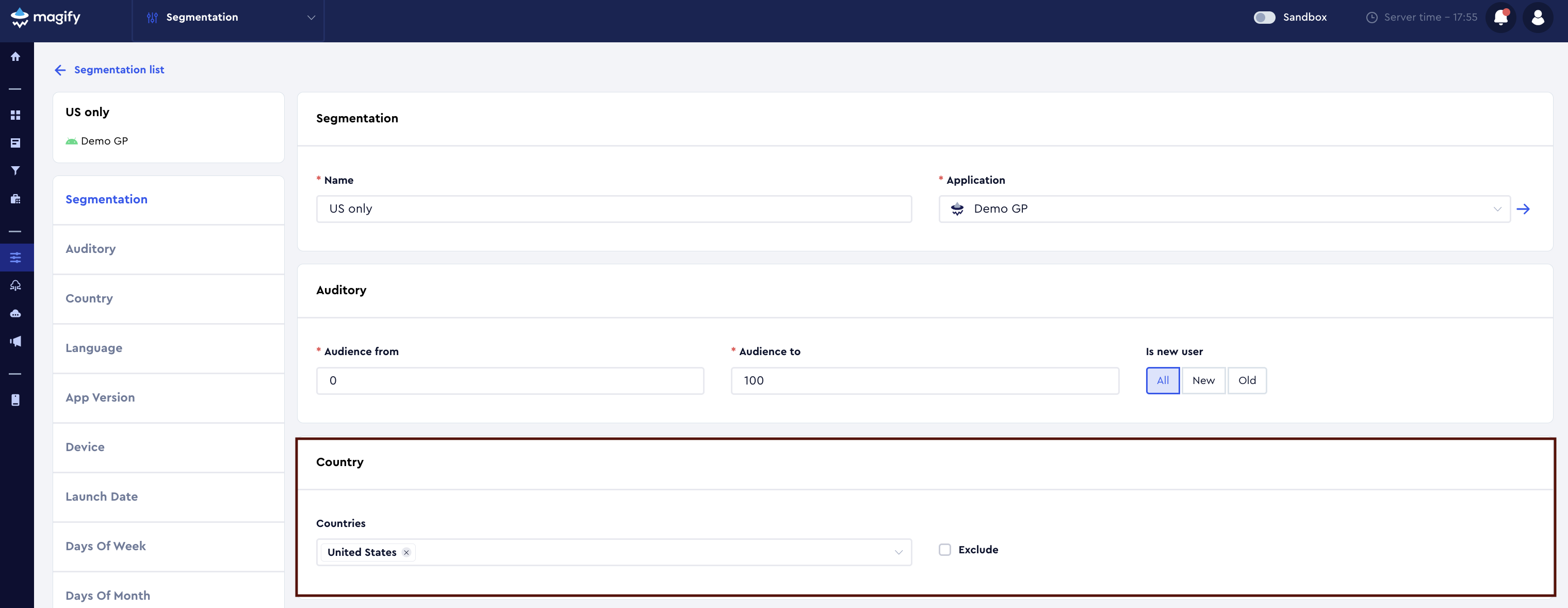
Task: Click the cloud icon in sidebar
Action: point(16,313)
